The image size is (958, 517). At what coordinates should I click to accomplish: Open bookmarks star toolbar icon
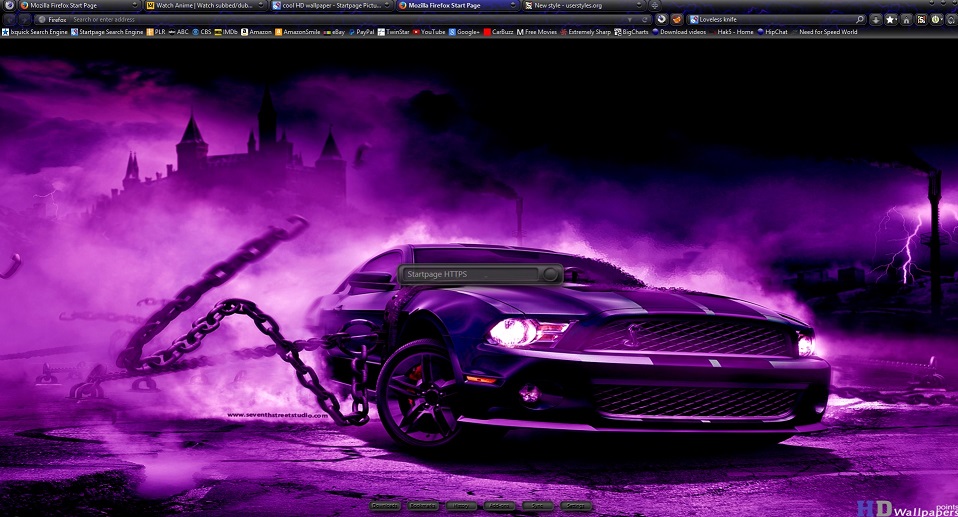pyautogui.click(x=891, y=20)
